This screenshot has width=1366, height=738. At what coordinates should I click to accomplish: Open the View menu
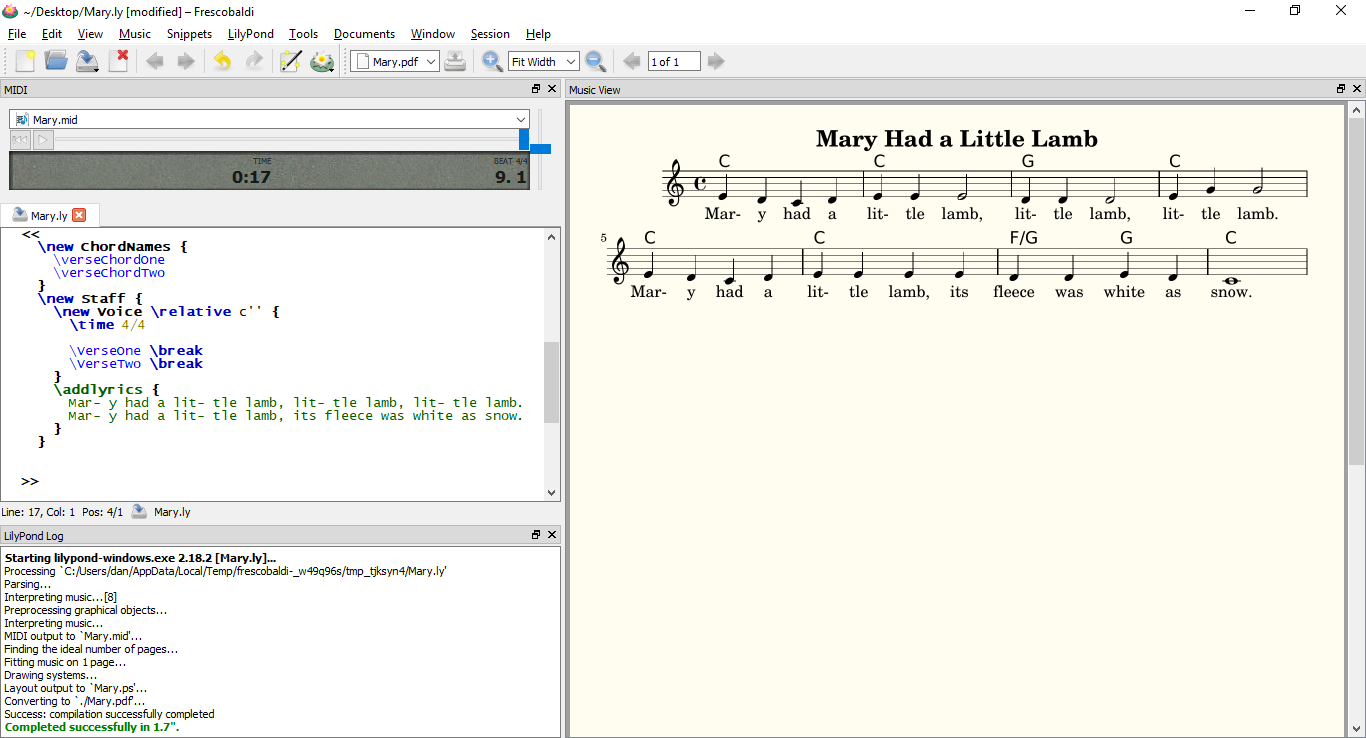click(x=90, y=33)
